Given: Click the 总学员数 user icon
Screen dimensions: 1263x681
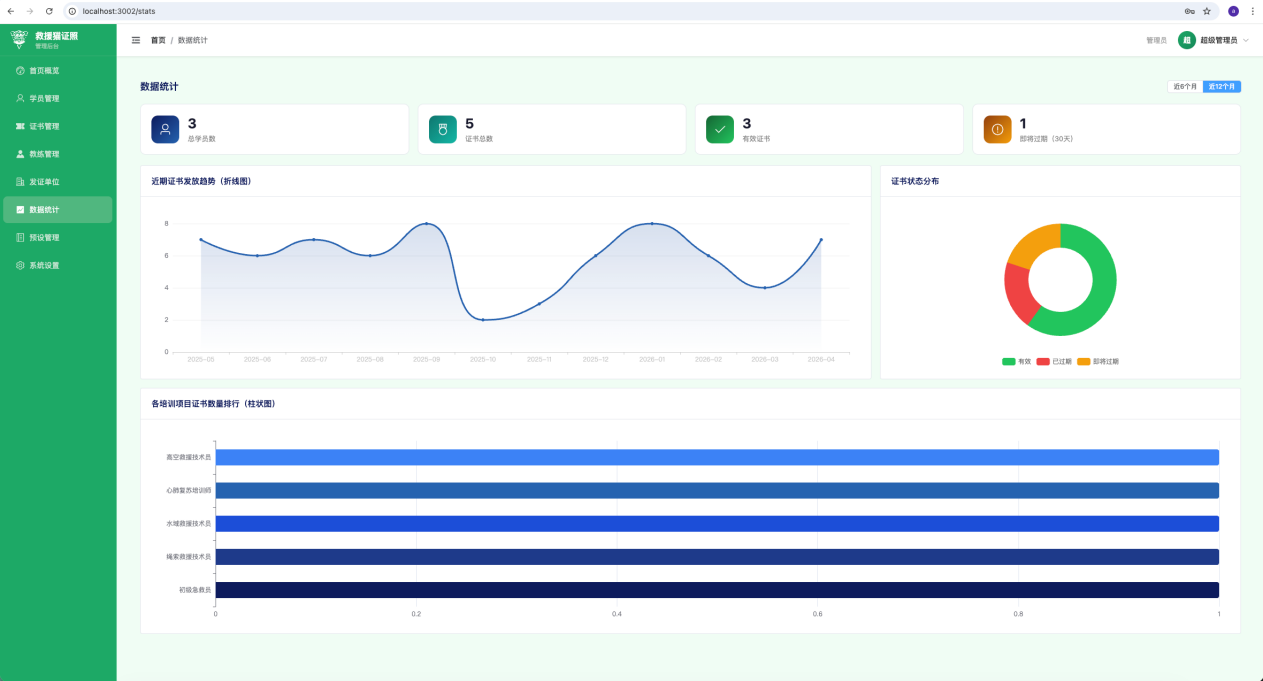Looking at the screenshot, I should [165, 129].
